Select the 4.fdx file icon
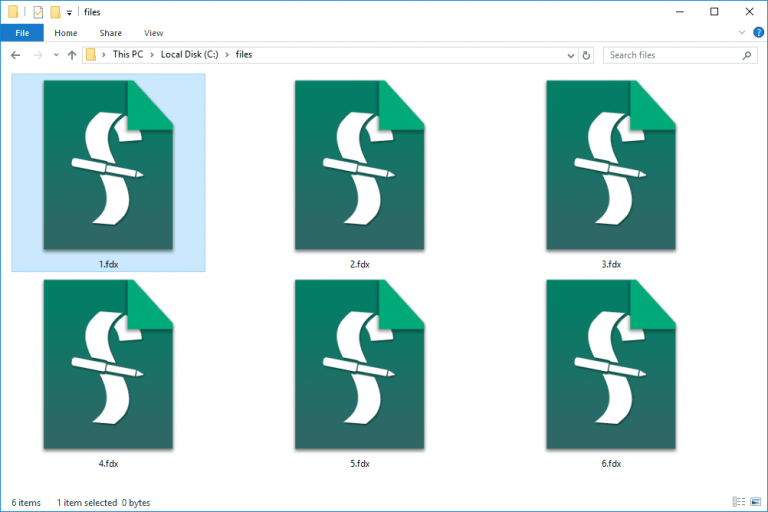768x512 pixels. 108,365
